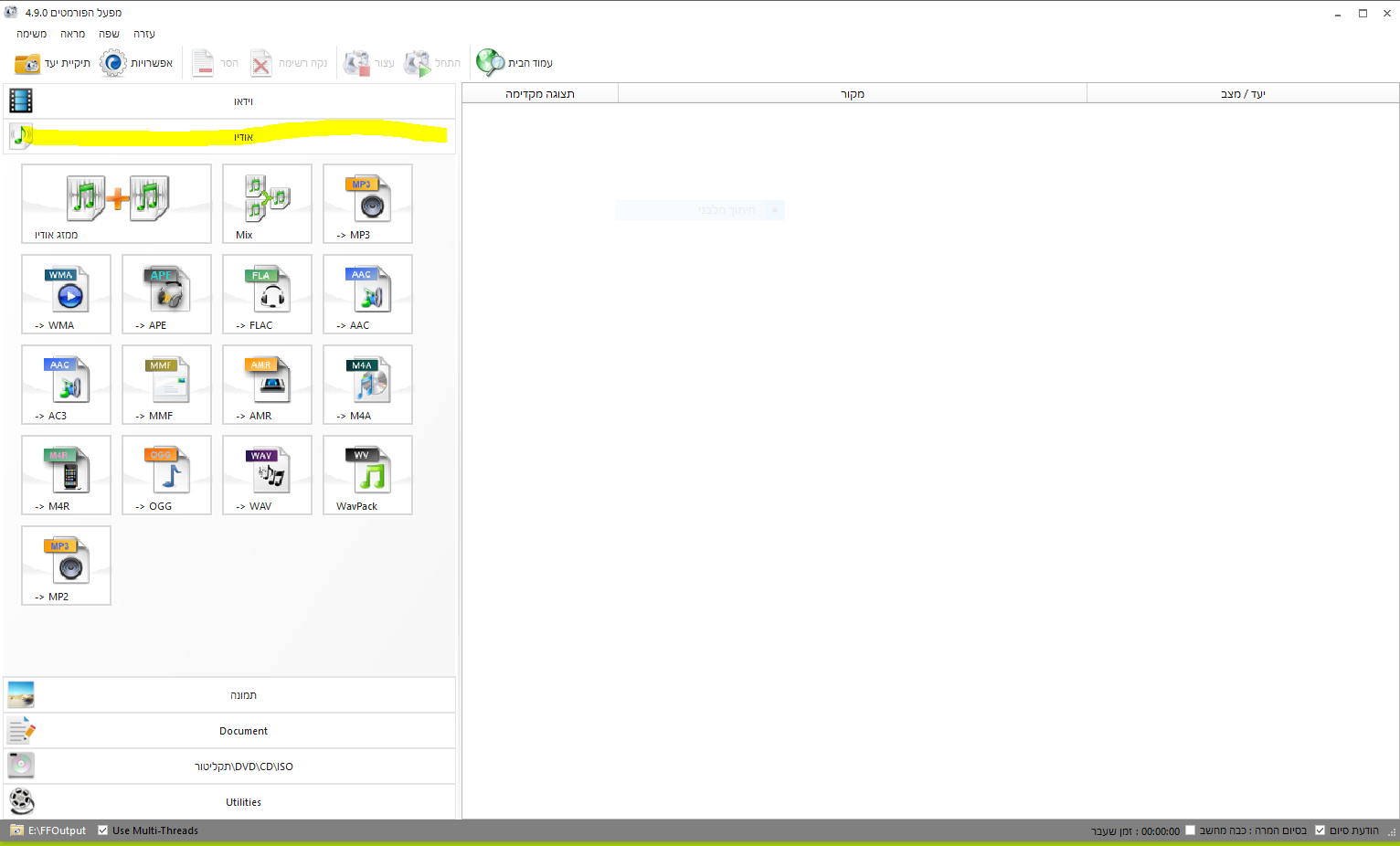Expand the וידאו (video) category
This screenshot has height=846, width=1400.
[x=229, y=101]
